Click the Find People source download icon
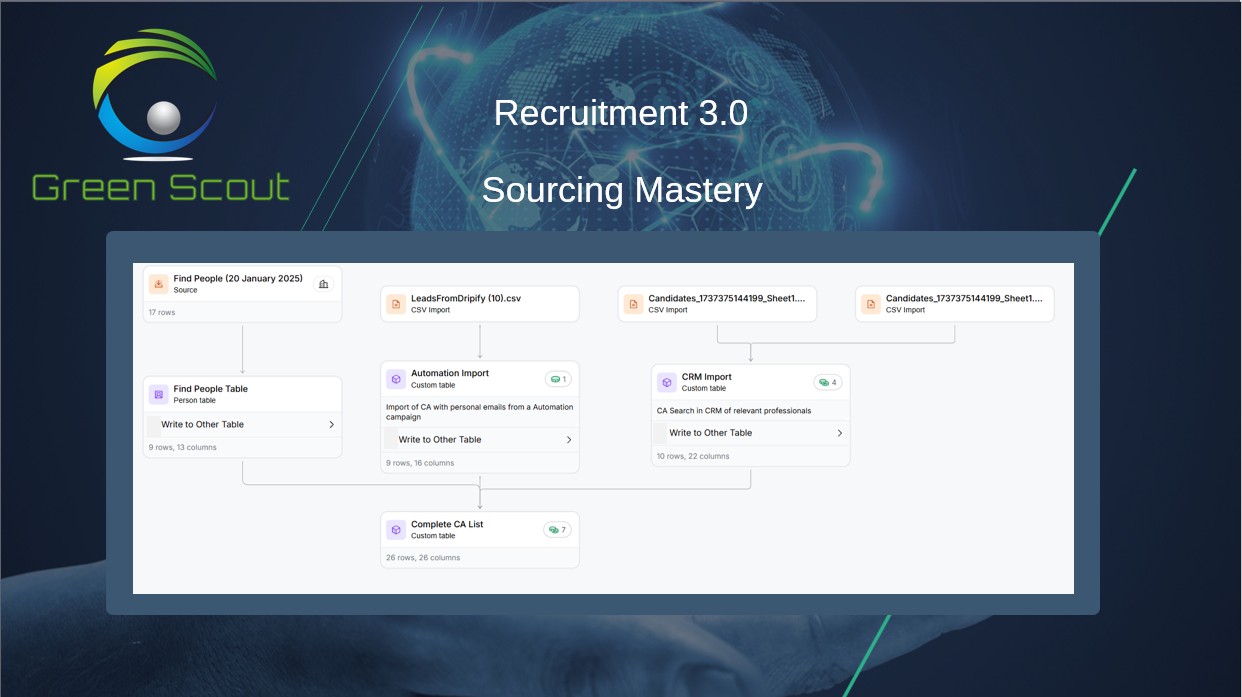 [158, 284]
